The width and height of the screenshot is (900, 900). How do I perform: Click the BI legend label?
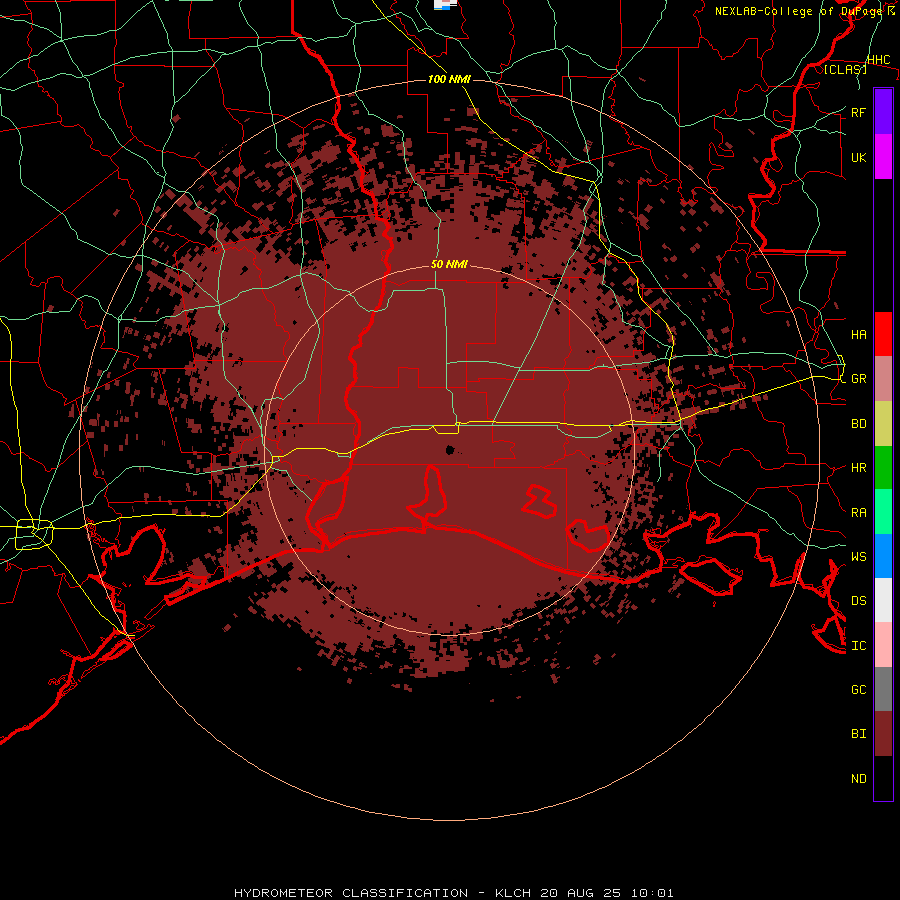pos(859,734)
